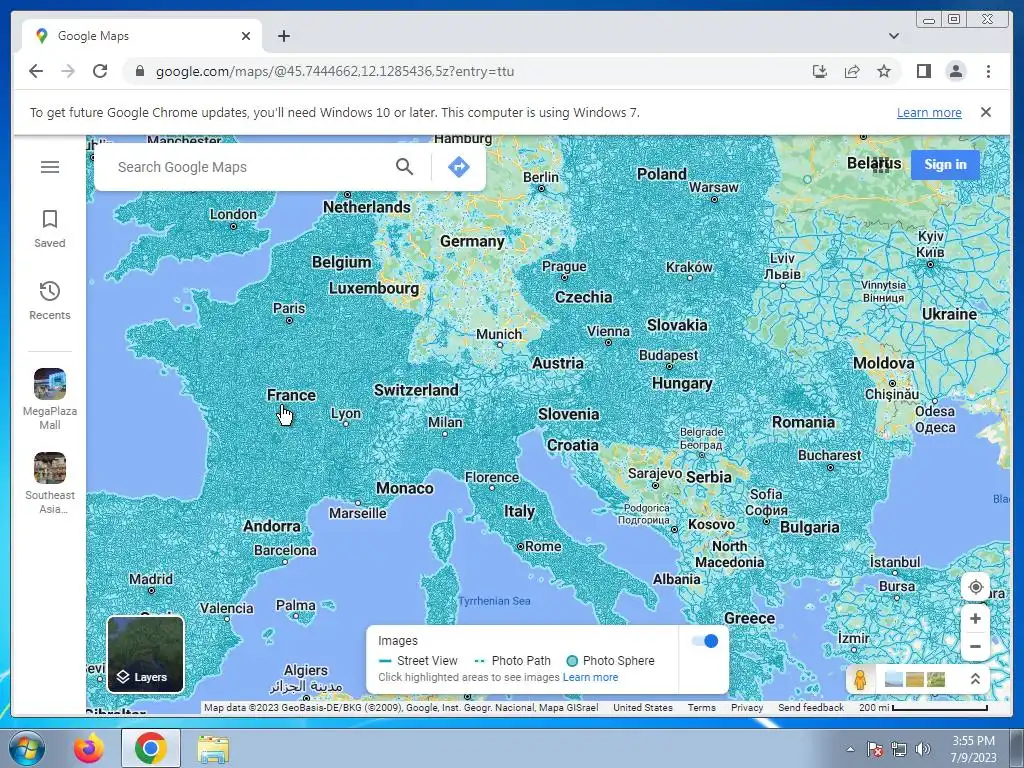Open the Layers map type panel

coord(146,654)
